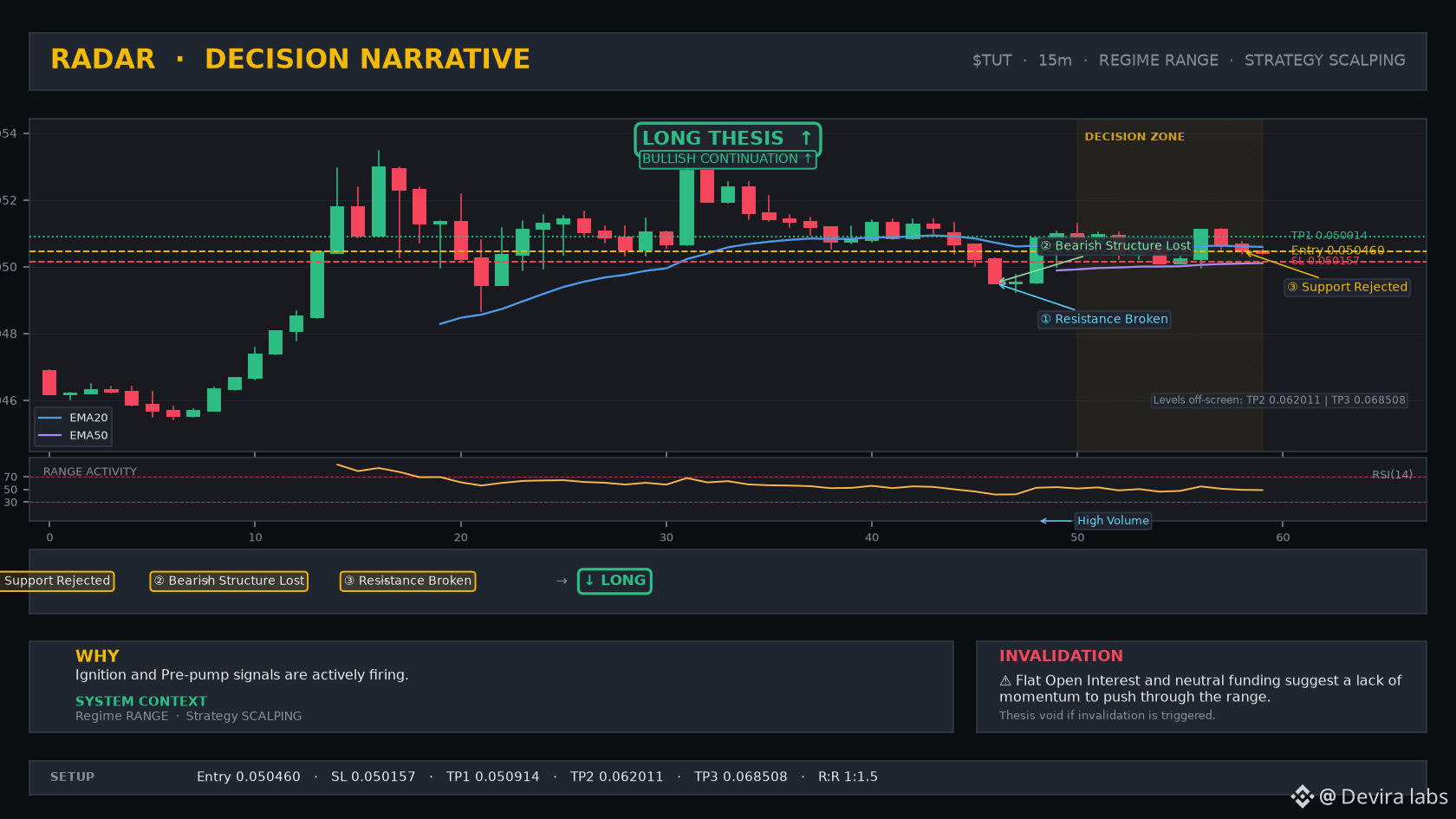Click the Ignition and Pre-pump signals sentence

tap(242, 675)
